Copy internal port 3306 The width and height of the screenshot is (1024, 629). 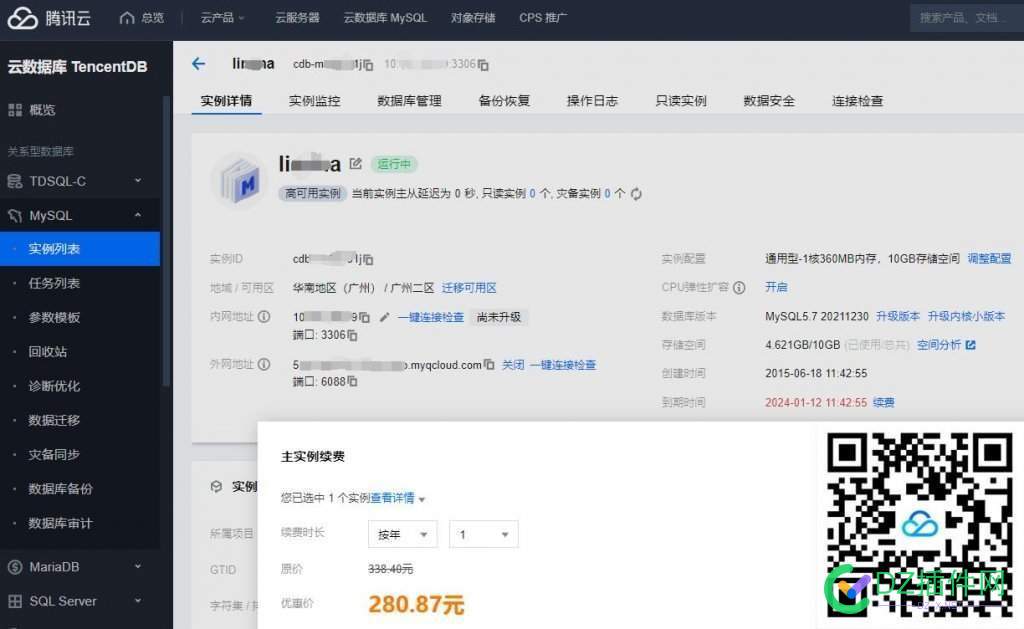[353, 335]
